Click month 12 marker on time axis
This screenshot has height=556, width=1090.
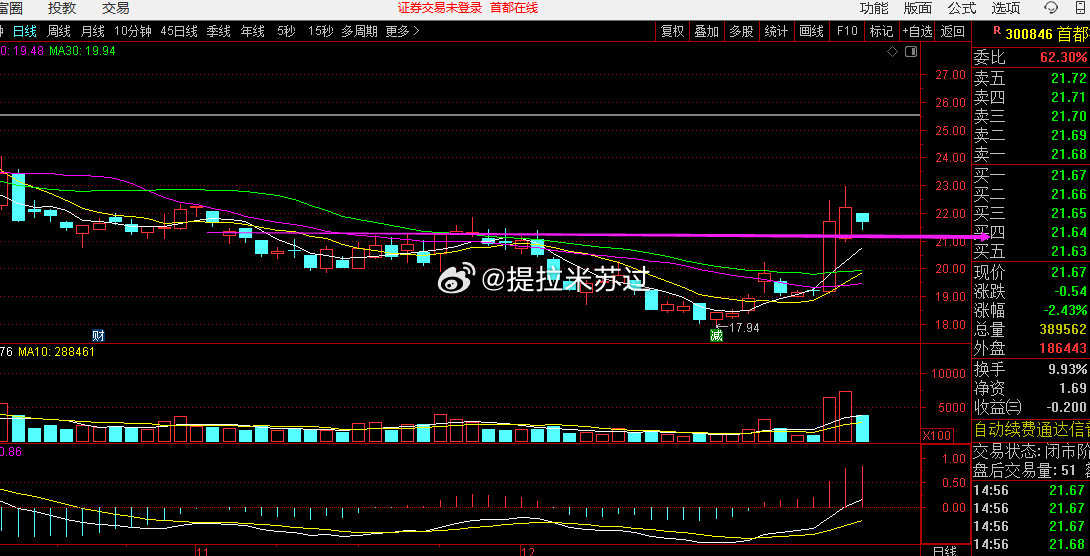click(x=527, y=551)
